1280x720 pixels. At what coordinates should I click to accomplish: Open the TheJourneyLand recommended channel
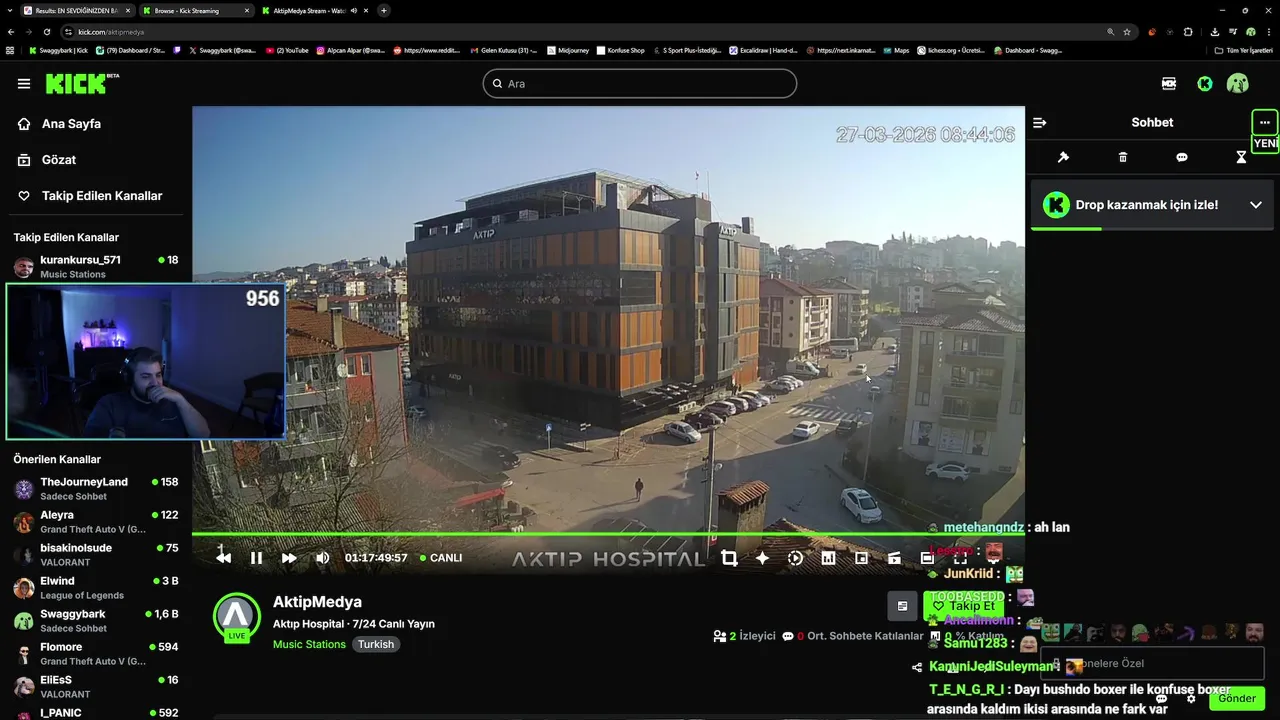96,488
